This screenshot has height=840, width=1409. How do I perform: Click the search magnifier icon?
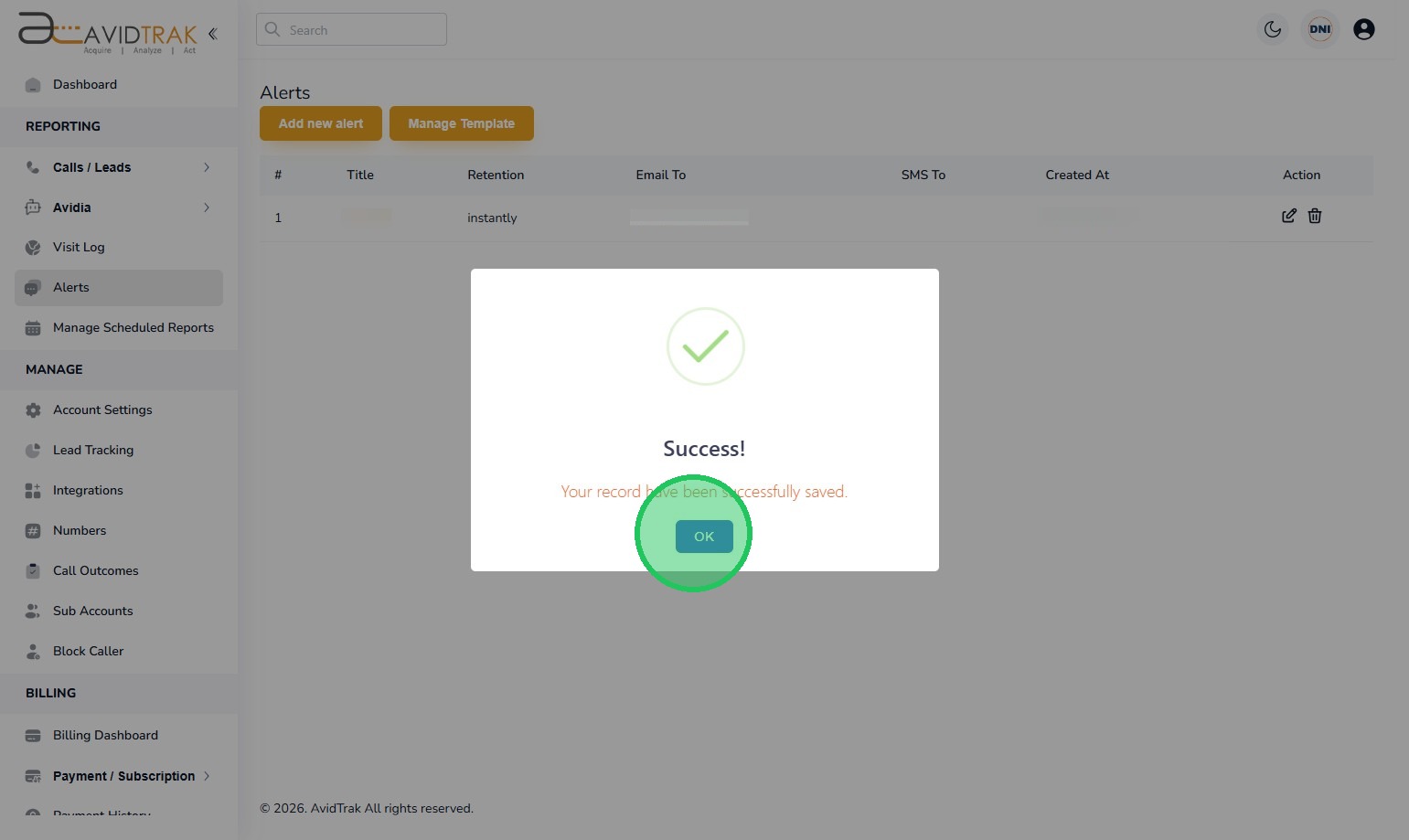pos(272,29)
